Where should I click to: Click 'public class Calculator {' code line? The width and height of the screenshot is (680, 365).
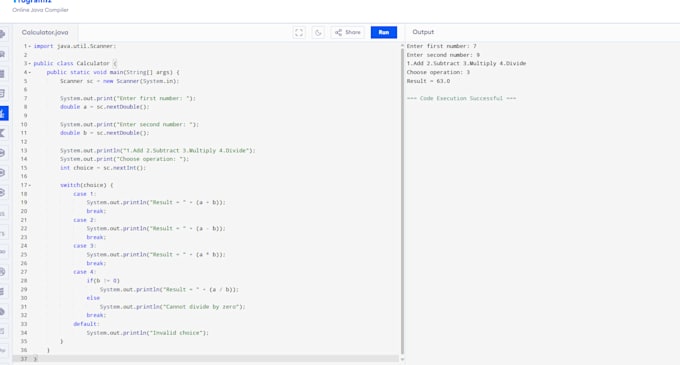click(x=75, y=63)
